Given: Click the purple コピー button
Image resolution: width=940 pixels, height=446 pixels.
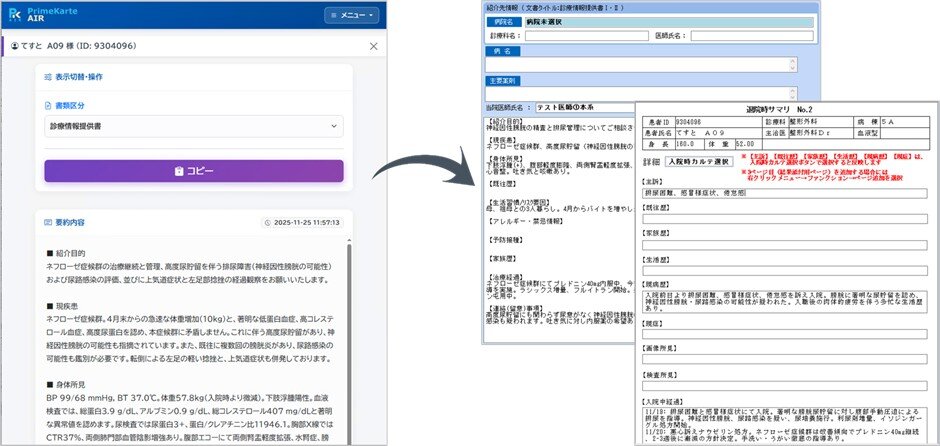Looking at the screenshot, I should pyautogui.click(x=194, y=171).
